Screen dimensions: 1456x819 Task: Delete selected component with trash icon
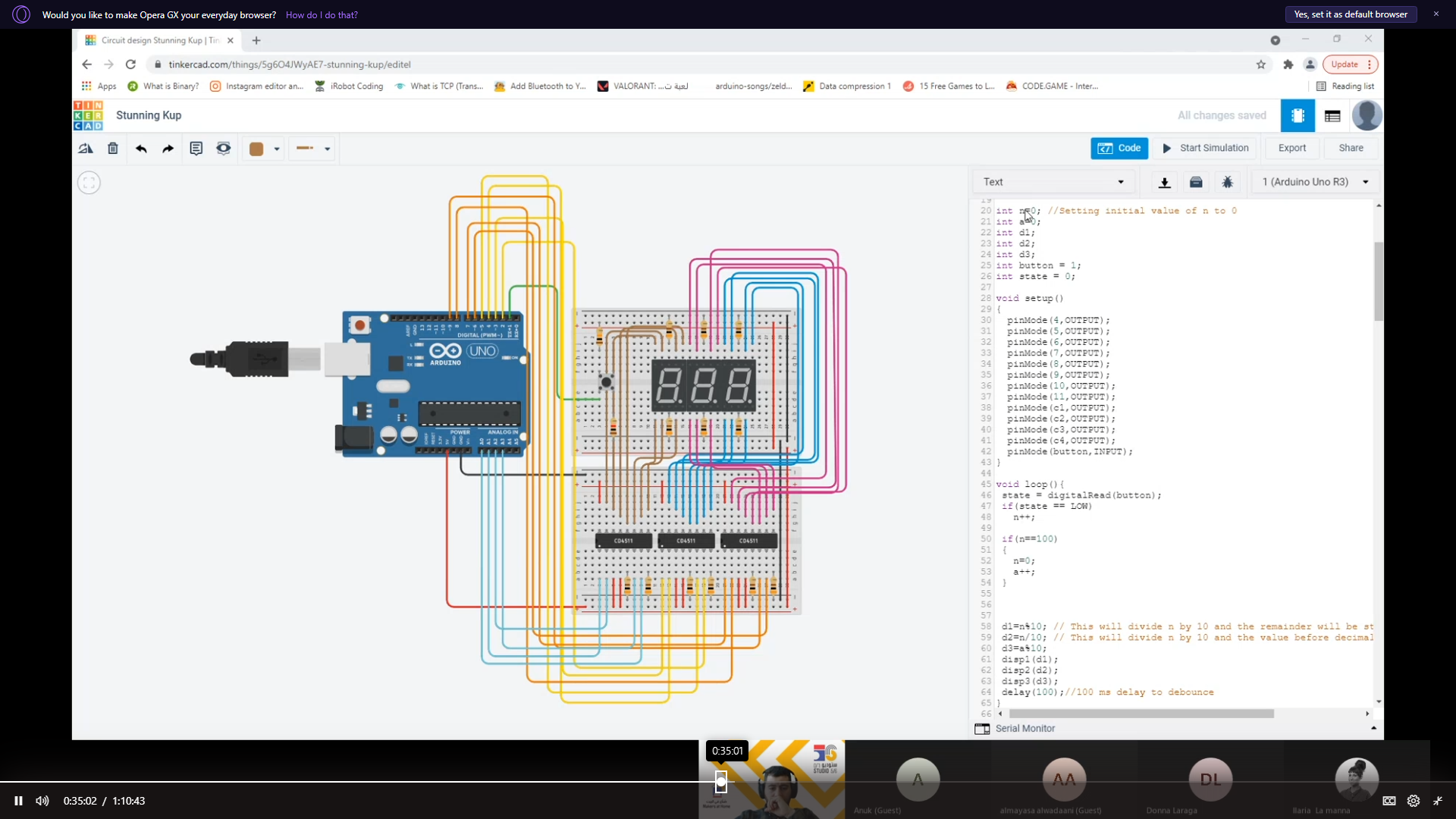(113, 149)
